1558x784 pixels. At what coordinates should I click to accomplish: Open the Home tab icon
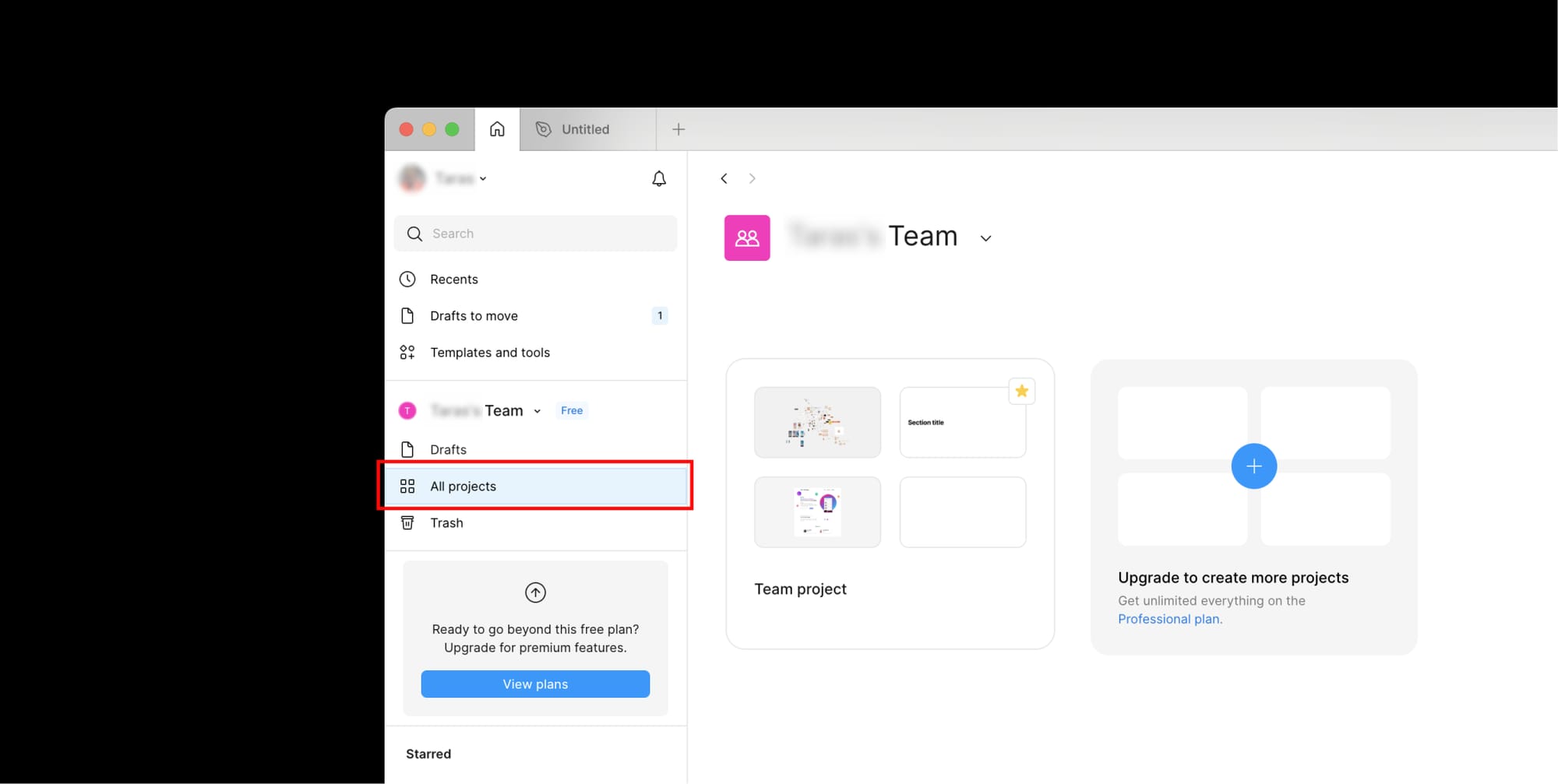point(497,129)
